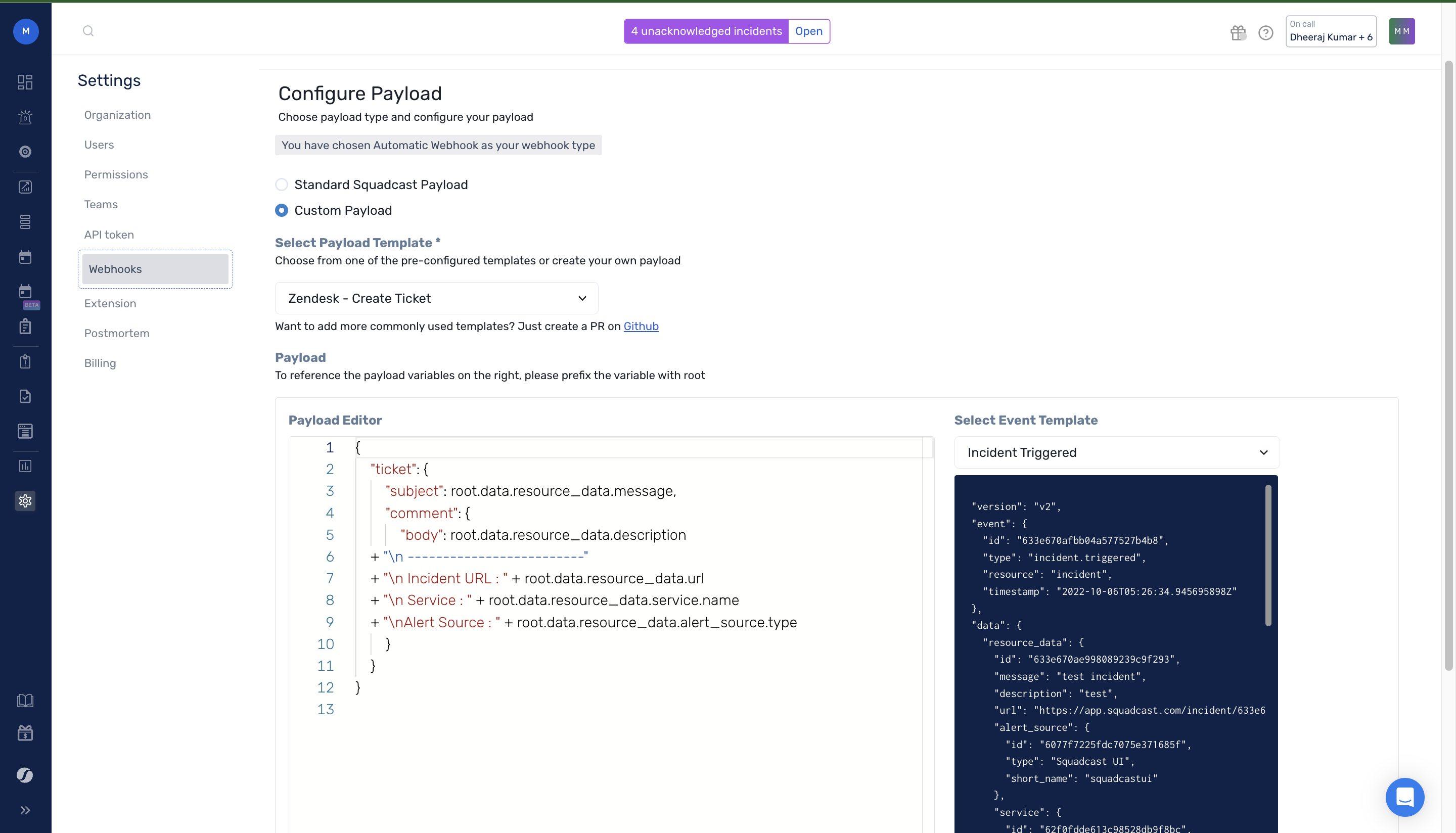Open the book documentation icon in sidebar
This screenshot has width=1456, height=833.
pos(25,700)
